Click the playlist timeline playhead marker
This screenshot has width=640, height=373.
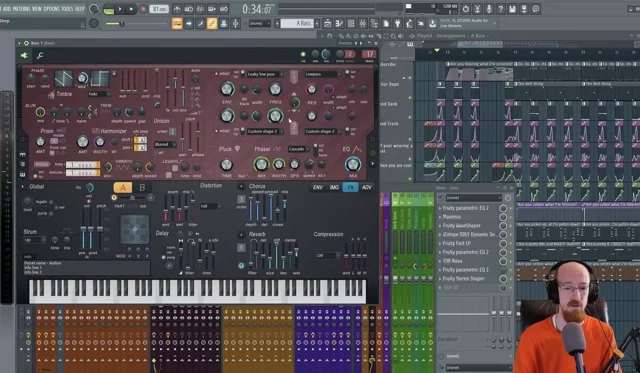[x=437, y=51]
